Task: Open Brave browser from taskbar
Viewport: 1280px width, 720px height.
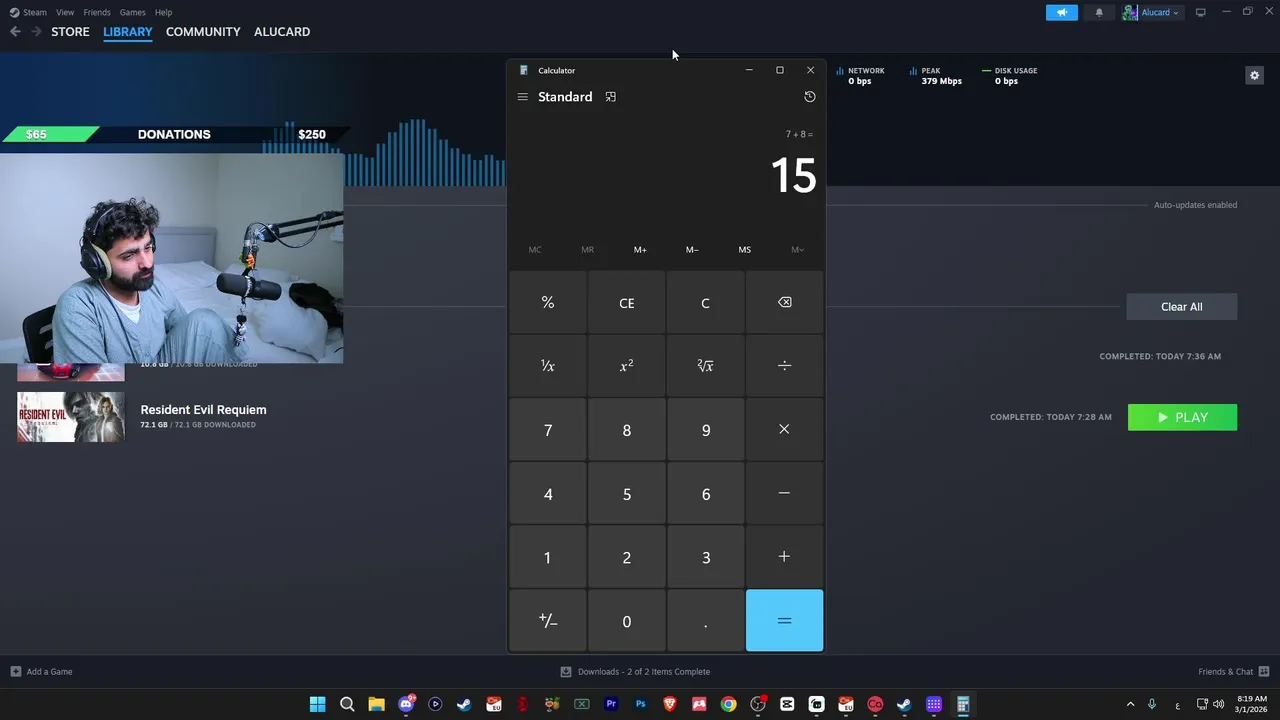Action: (670, 704)
